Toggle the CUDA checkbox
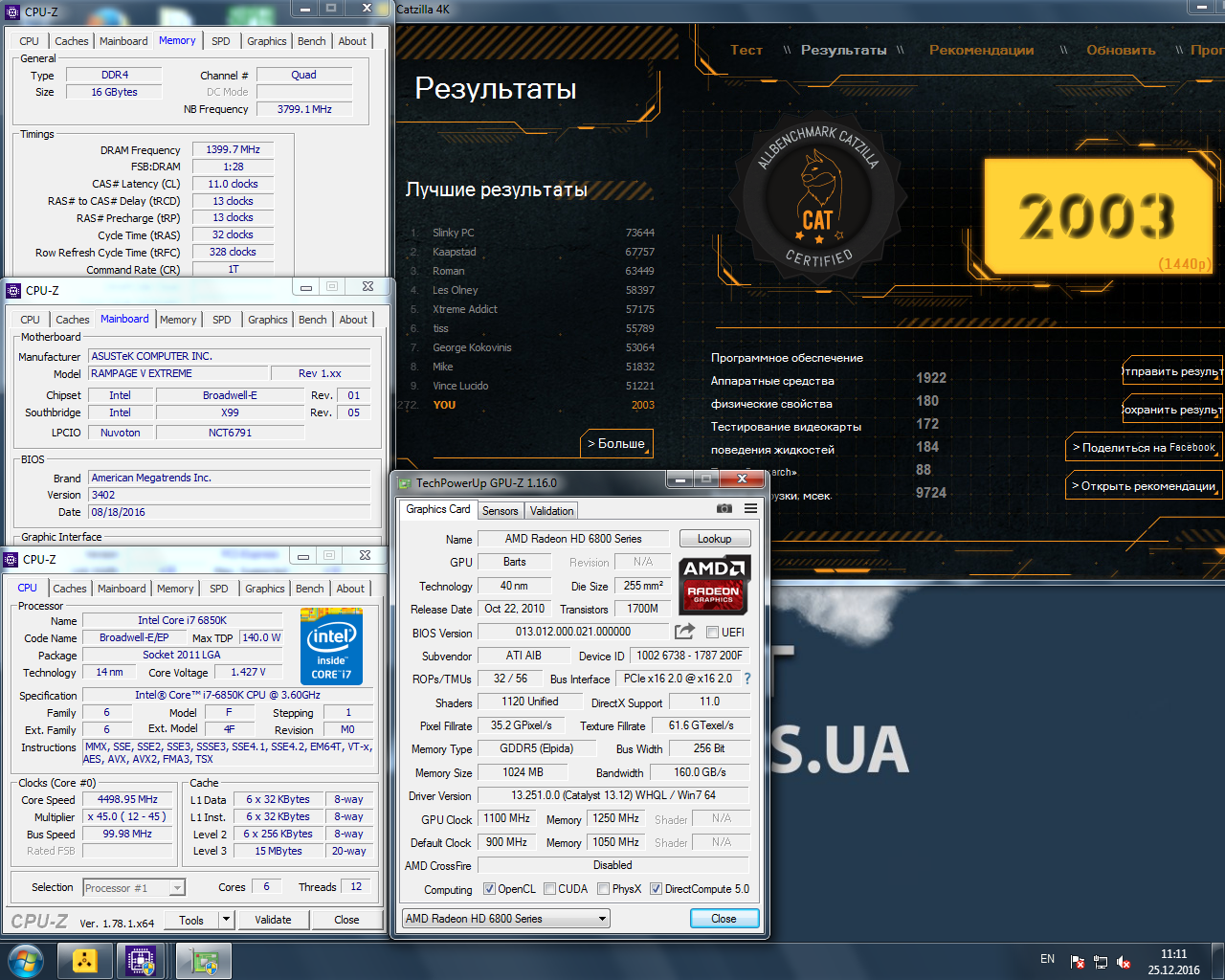Image resolution: width=1225 pixels, height=980 pixels. click(549, 889)
